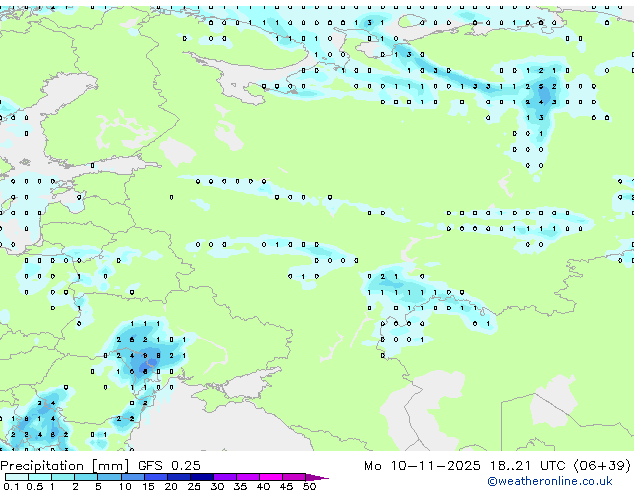Click the 'Mo 10-11-2025' date label
Image resolution: width=634 pixels, height=490 pixels.
point(422,466)
